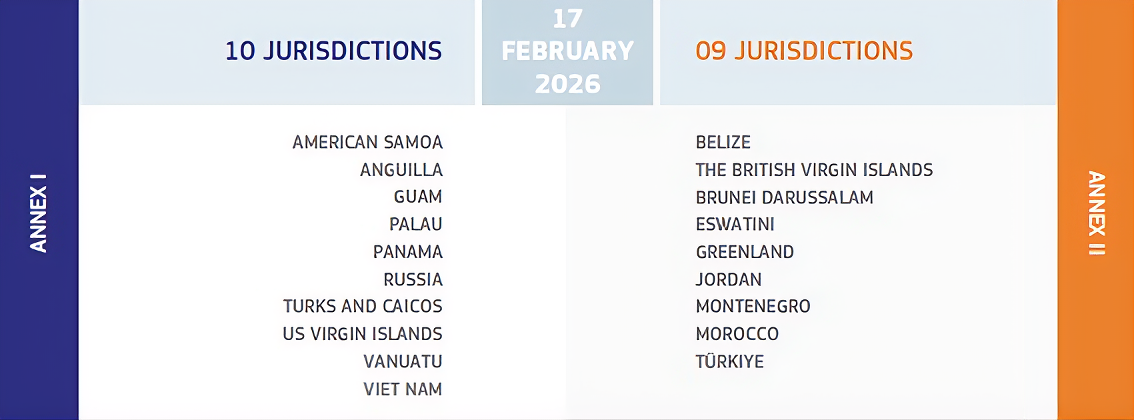1134x420 pixels.
Task: Click the Guam entry
Action: coord(418,197)
